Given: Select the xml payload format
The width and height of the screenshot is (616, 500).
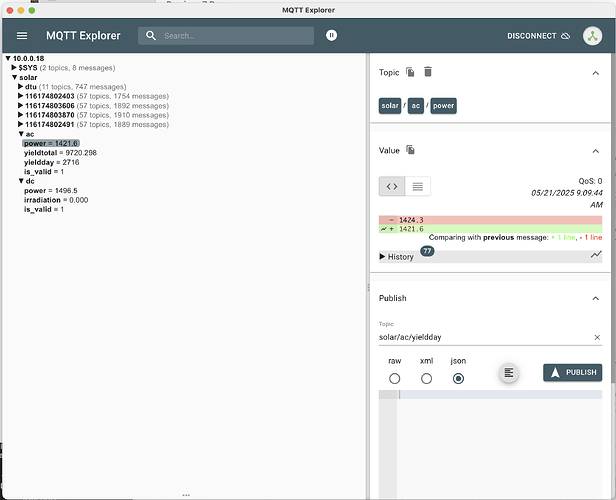Looking at the screenshot, I should click(426, 379).
